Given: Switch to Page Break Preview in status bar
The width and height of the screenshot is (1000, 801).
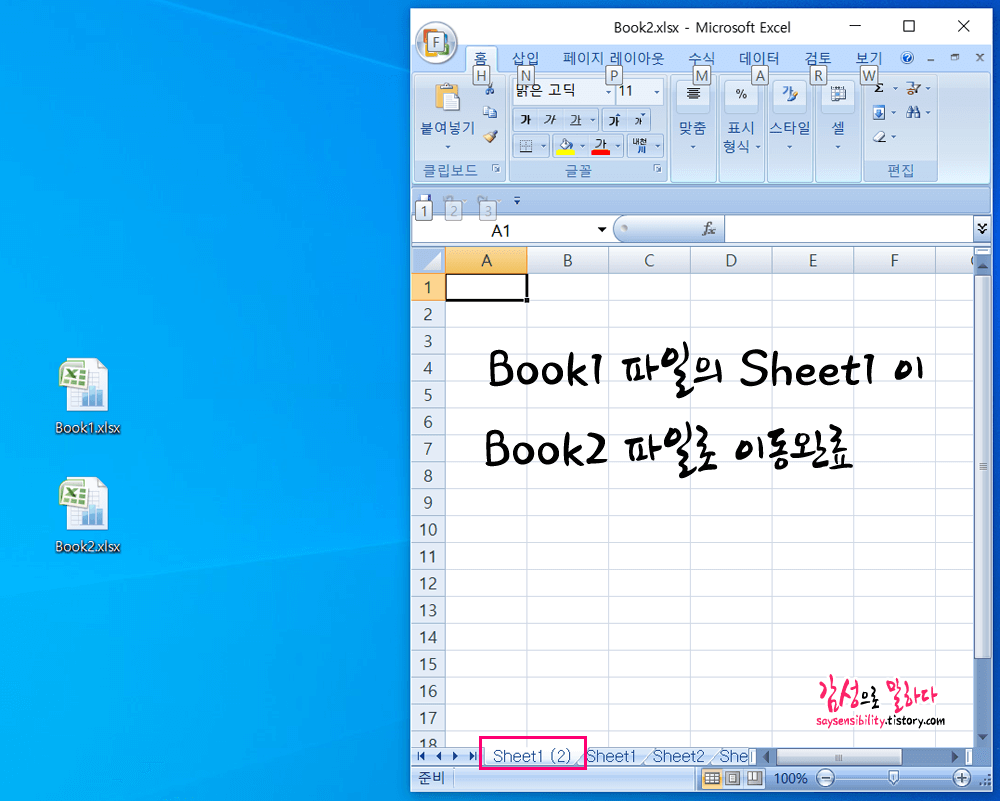Looking at the screenshot, I should [x=754, y=778].
